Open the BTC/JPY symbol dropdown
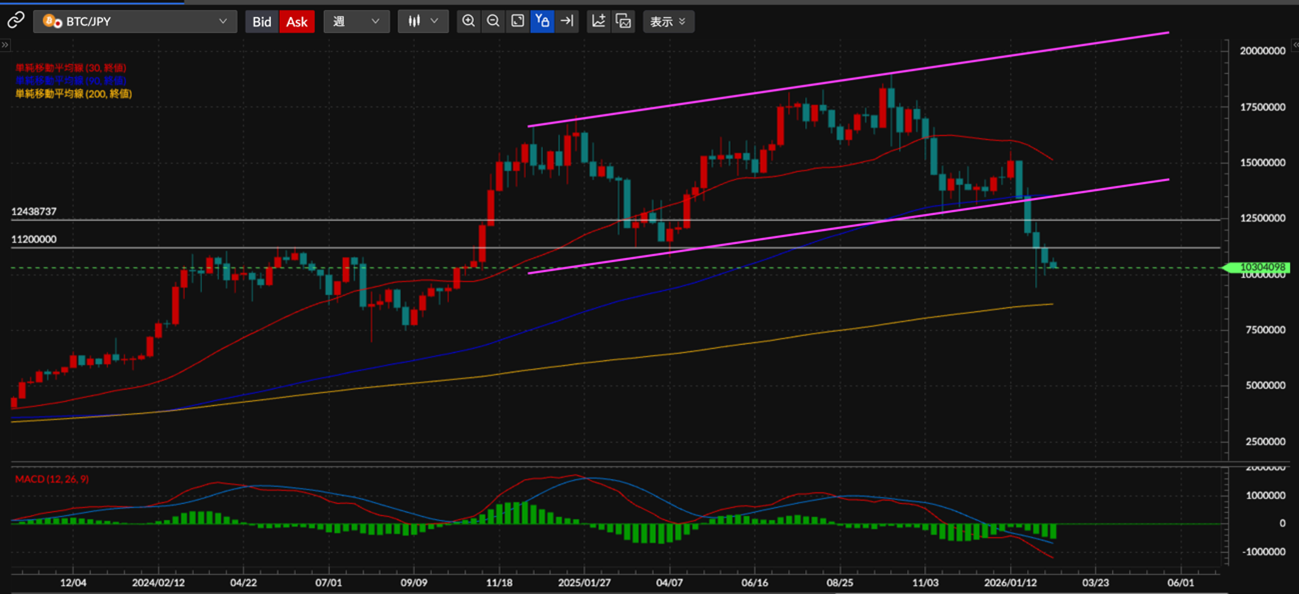This screenshot has width=1299, height=594. tap(135, 21)
